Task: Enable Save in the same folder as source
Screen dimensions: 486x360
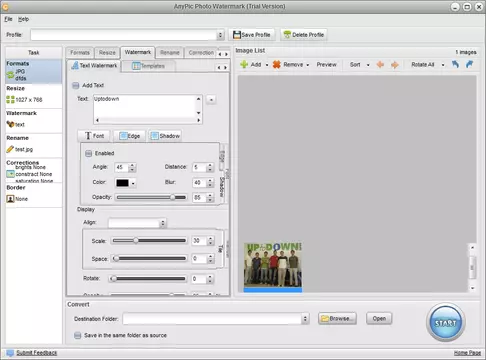Action: point(77,335)
